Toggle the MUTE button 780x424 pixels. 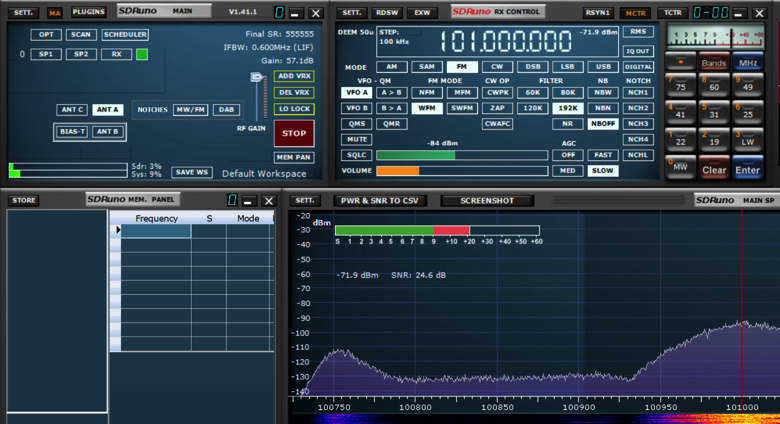357,139
